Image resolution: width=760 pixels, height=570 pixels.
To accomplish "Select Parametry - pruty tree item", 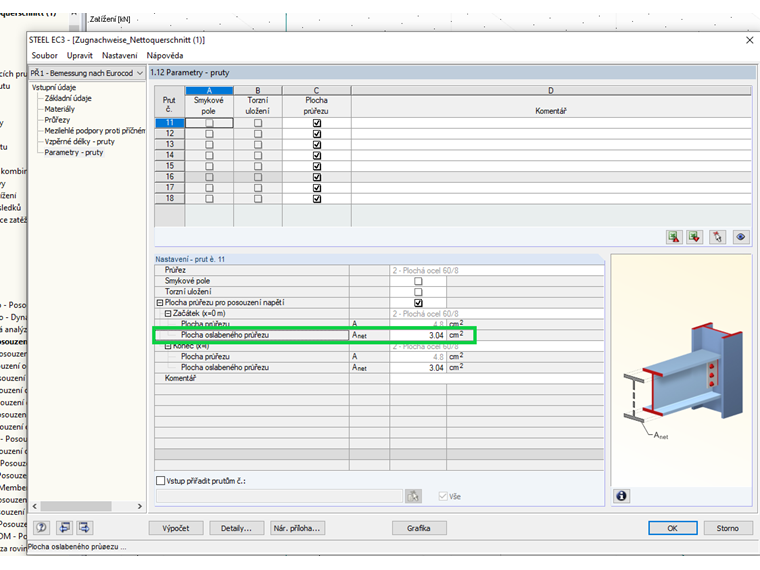I will (x=74, y=152).
